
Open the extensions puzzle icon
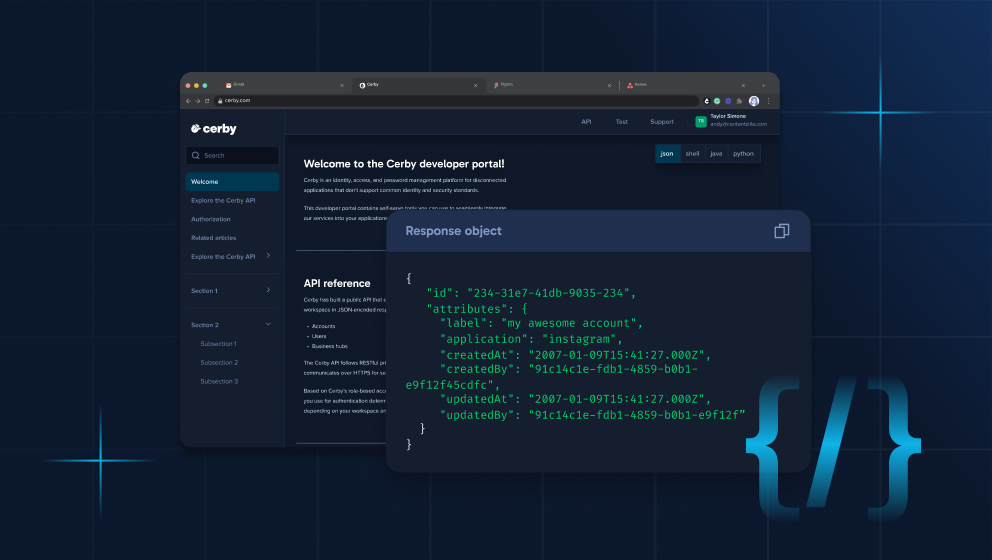click(739, 101)
